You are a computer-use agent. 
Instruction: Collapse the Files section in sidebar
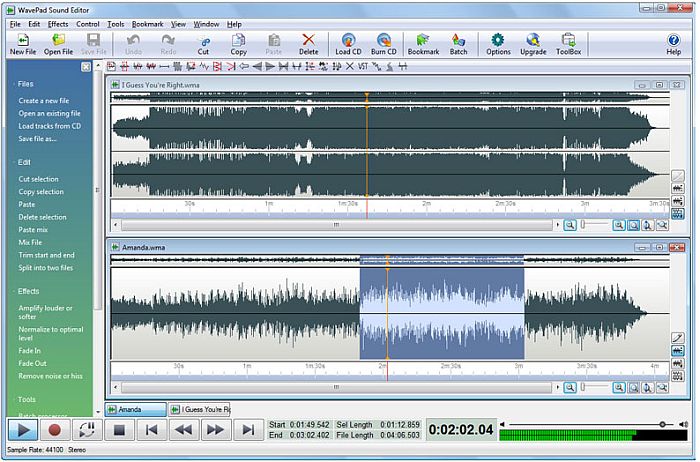(x=26, y=84)
